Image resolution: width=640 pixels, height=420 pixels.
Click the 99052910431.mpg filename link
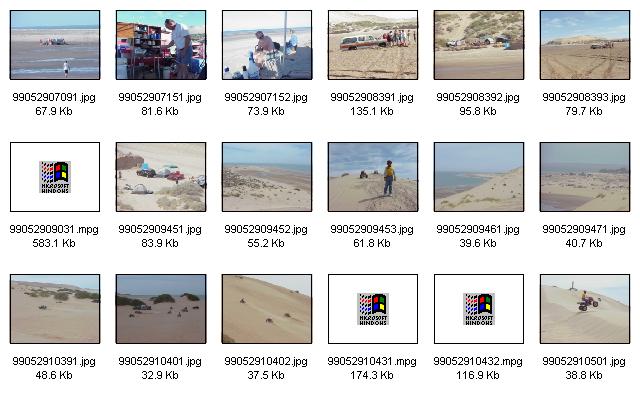pyautogui.click(x=372, y=361)
